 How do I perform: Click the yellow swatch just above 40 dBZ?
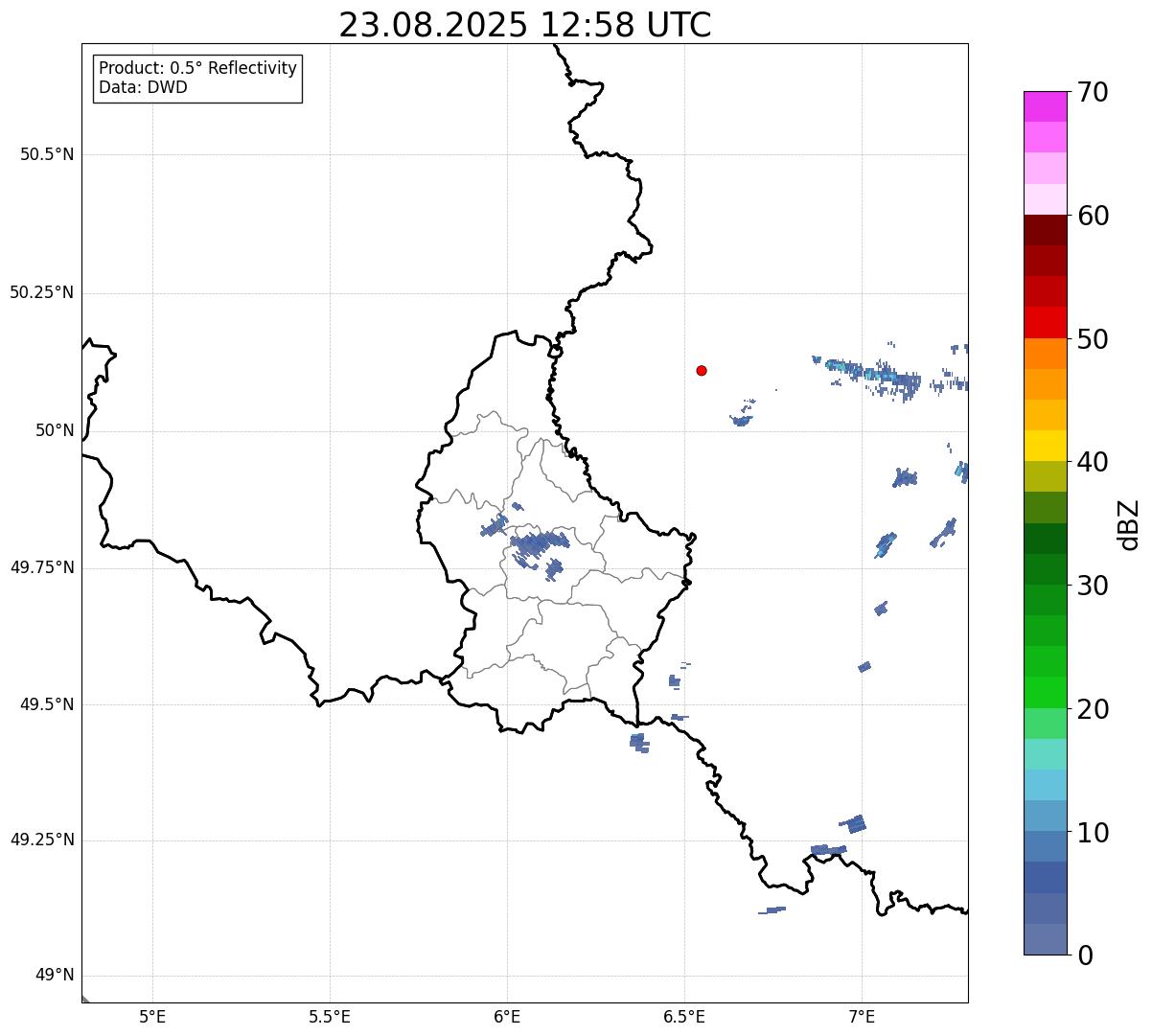point(1046,446)
